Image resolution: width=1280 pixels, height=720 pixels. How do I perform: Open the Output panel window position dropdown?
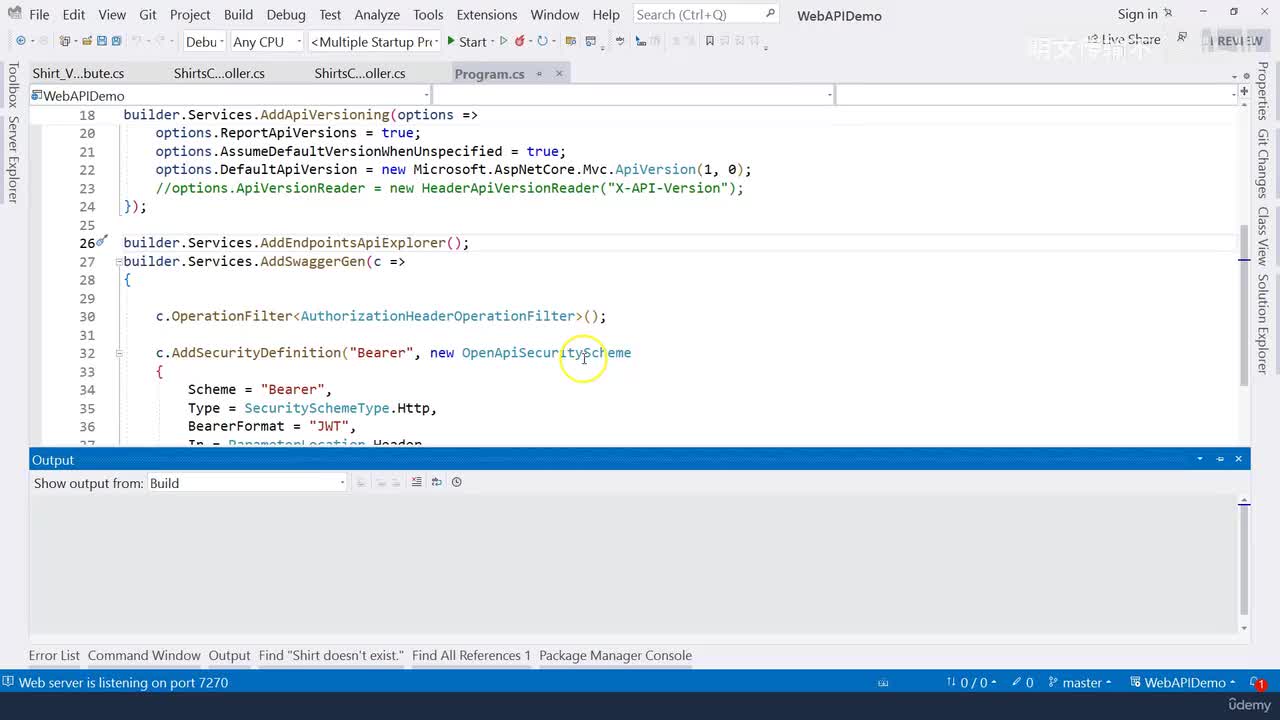coord(1200,459)
